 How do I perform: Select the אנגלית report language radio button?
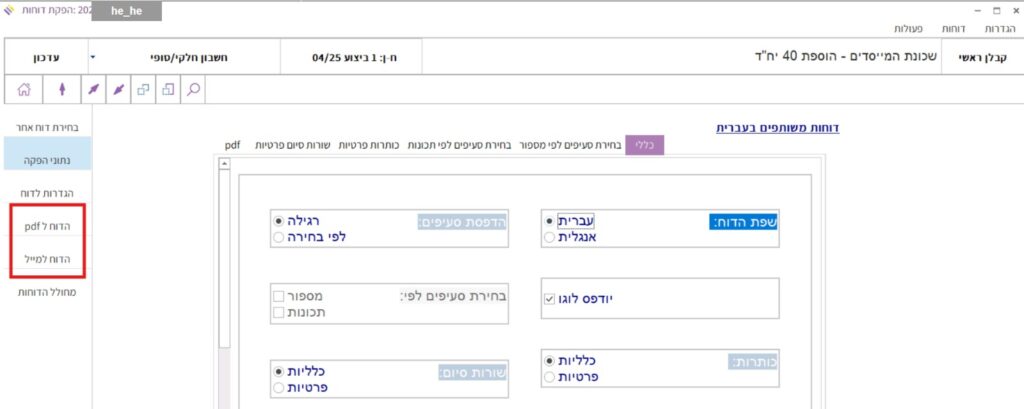click(x=549, y=238)
